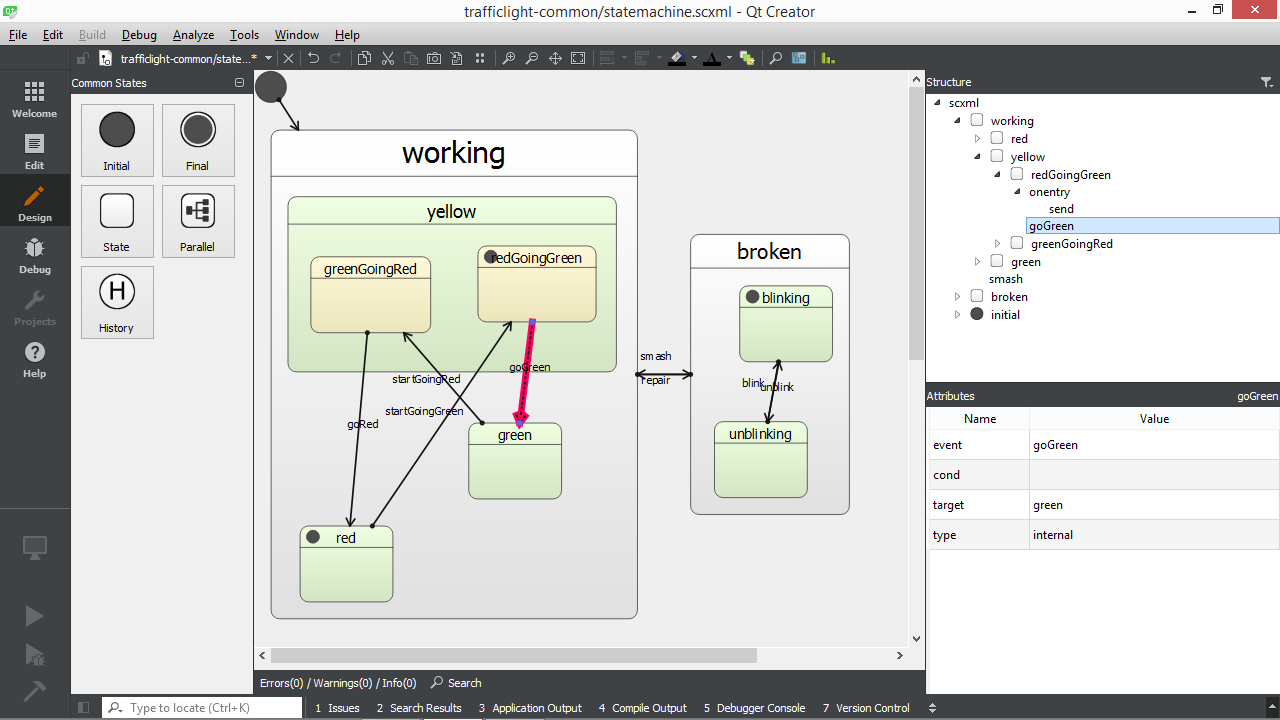
Task: Click the cut scissors toolbar icon
Action: (388, 59)
